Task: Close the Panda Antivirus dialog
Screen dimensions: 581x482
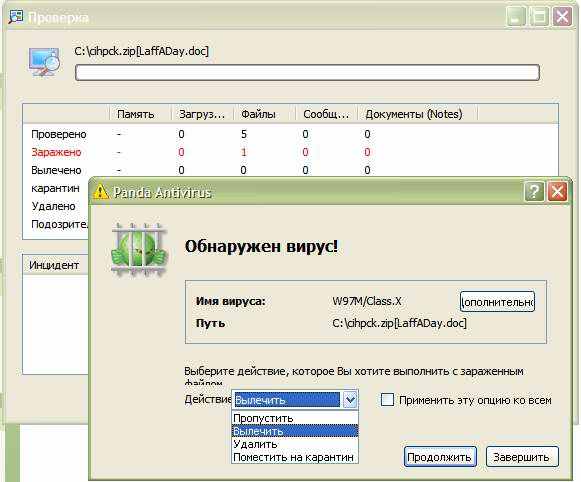Action: [x=557, y=192]
